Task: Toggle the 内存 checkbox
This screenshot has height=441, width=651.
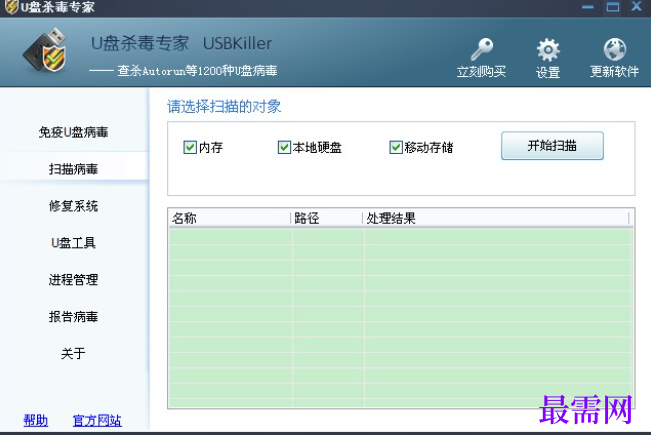Action: [190, 147]
